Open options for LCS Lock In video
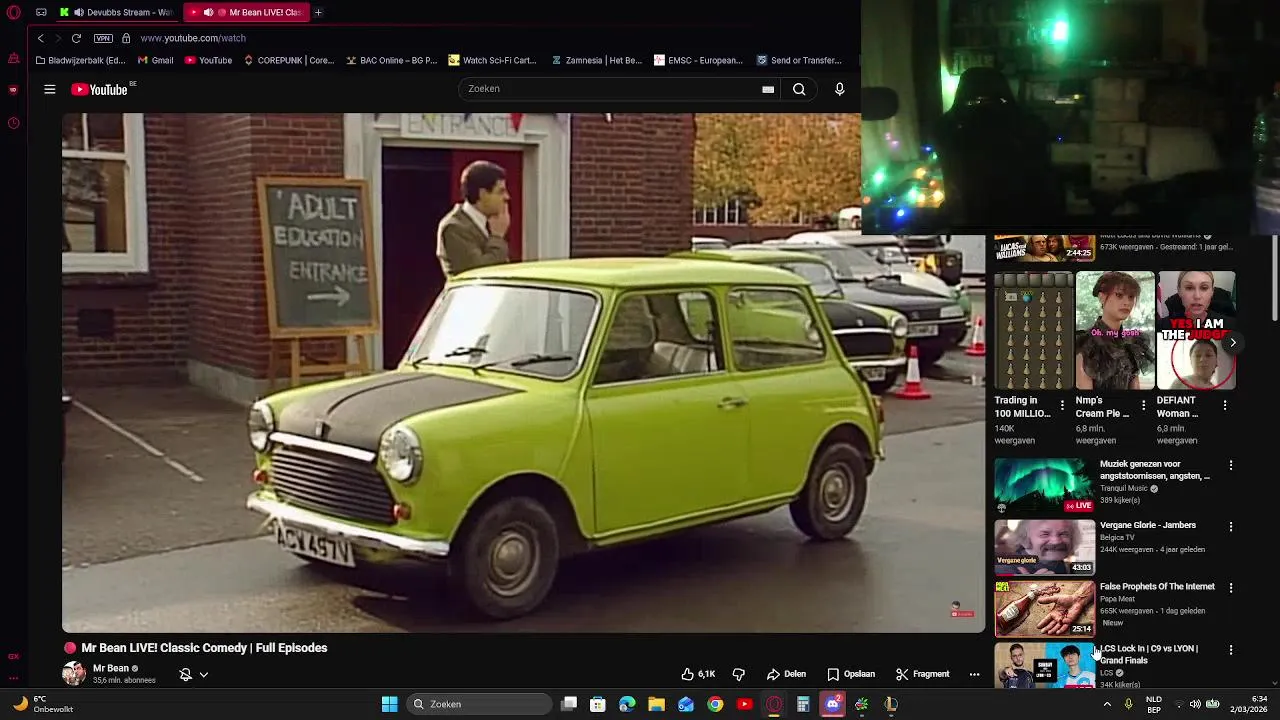 tap(1231, 649)
